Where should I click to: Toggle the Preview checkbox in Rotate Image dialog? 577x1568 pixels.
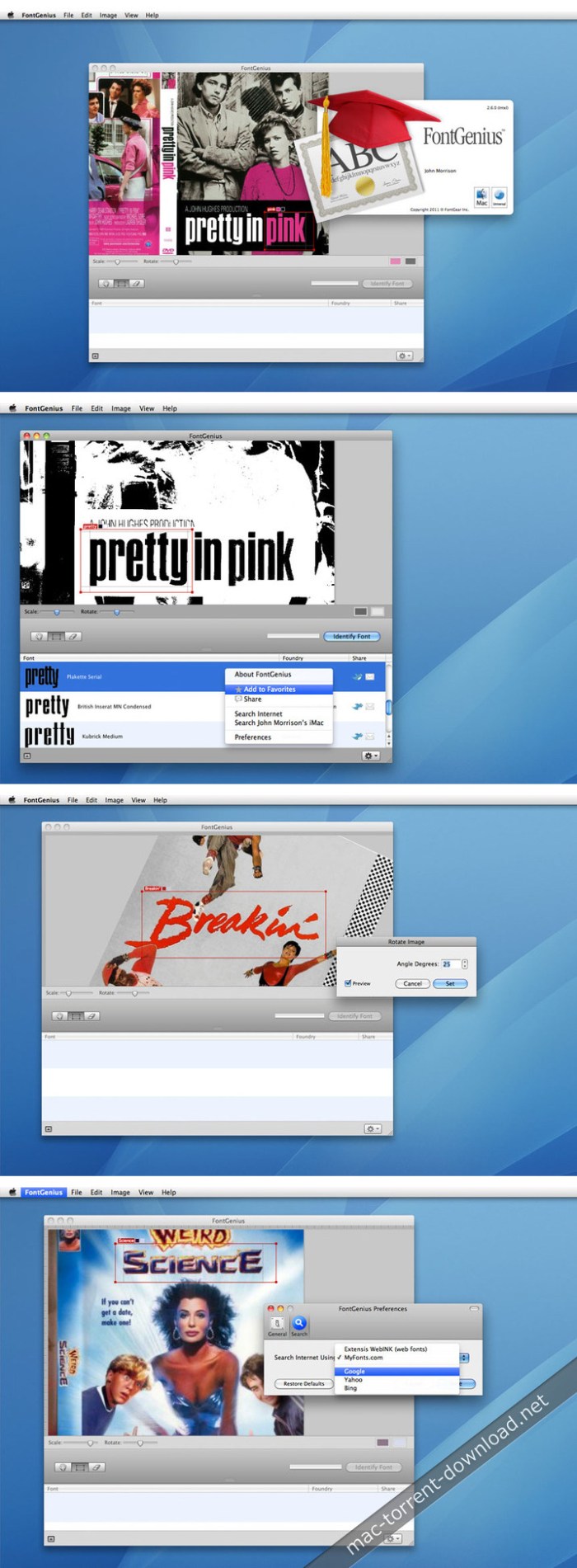348,982
